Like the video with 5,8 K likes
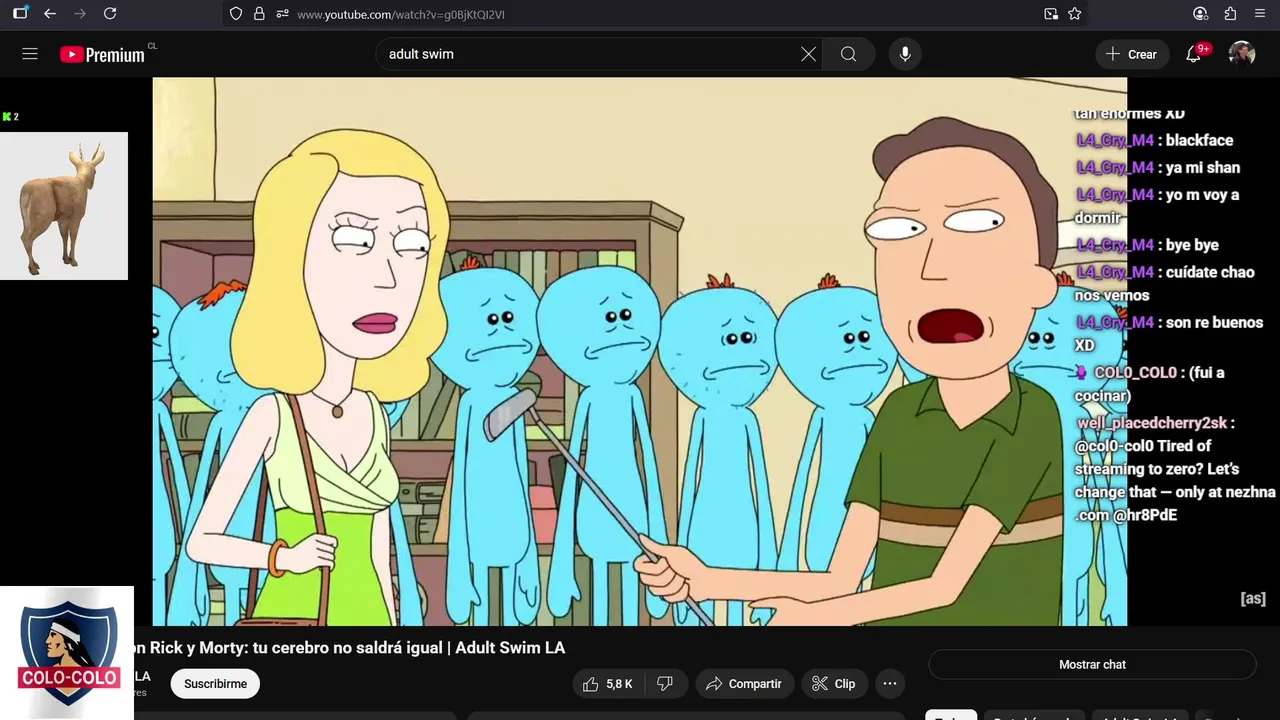 click(608, 684)
